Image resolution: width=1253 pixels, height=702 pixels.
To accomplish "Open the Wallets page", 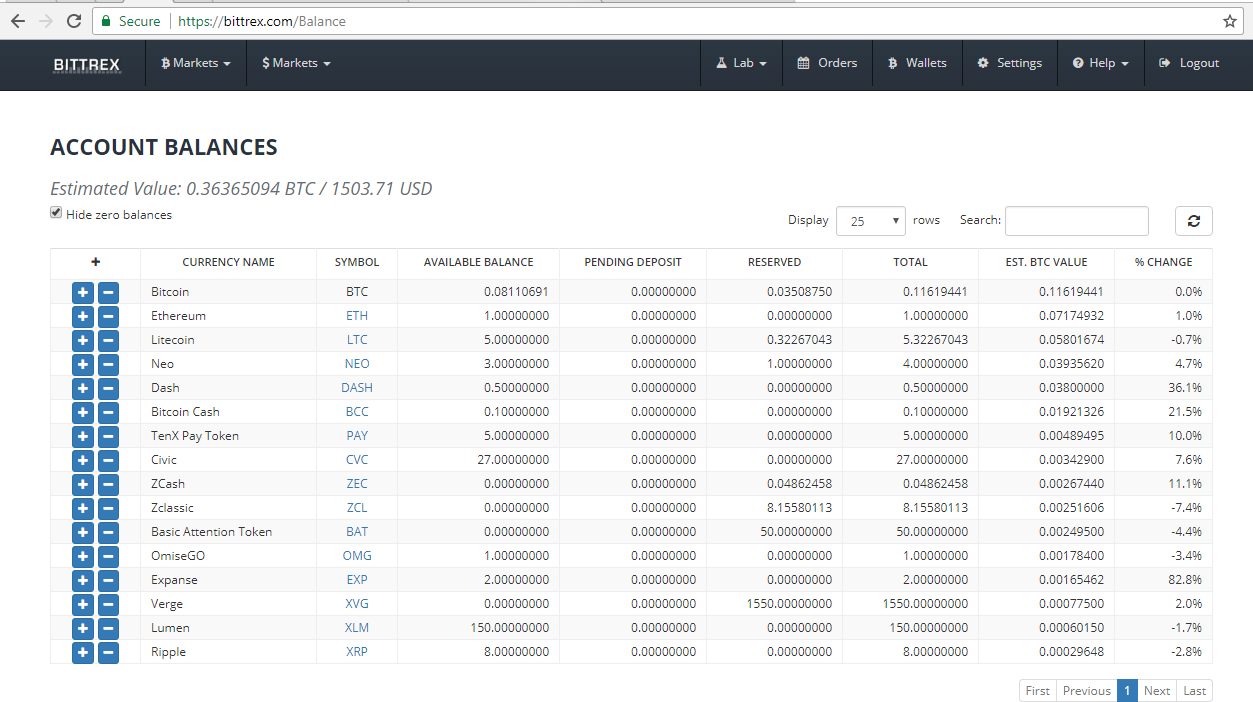I will pyautogui.click(x=917, y=63).
